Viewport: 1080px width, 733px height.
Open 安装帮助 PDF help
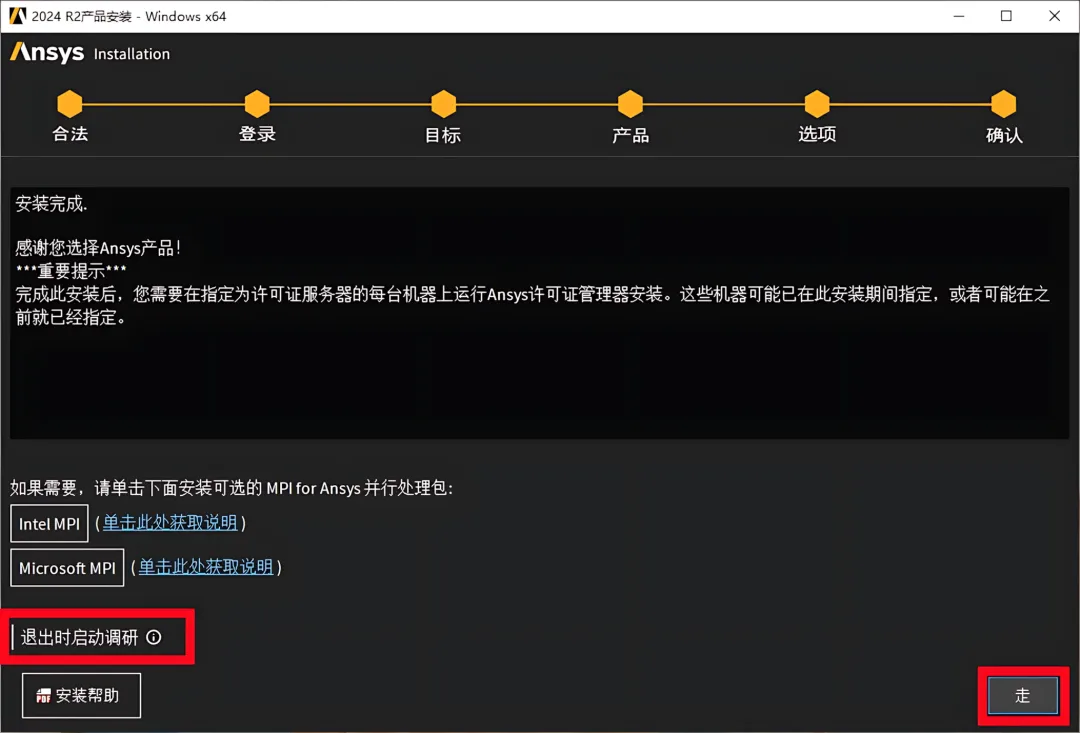coord(81,695)
